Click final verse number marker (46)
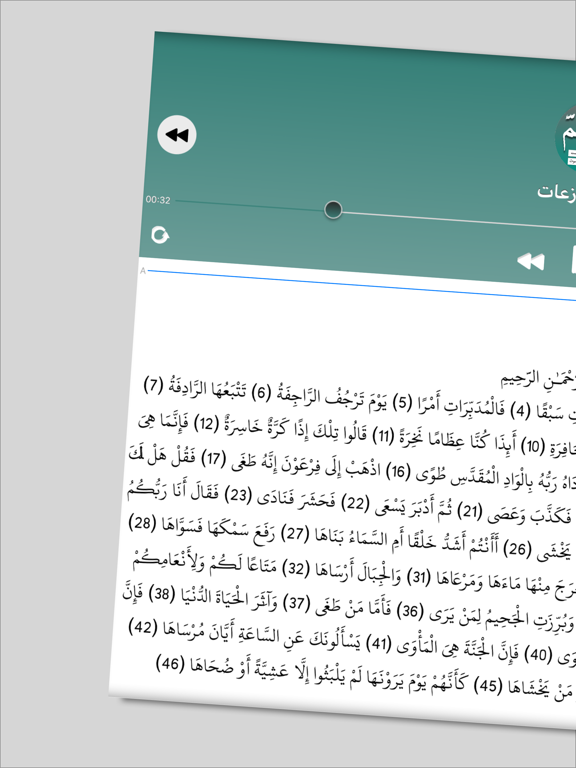The width and height of the screenshot is (576, 768). [168, 664]
